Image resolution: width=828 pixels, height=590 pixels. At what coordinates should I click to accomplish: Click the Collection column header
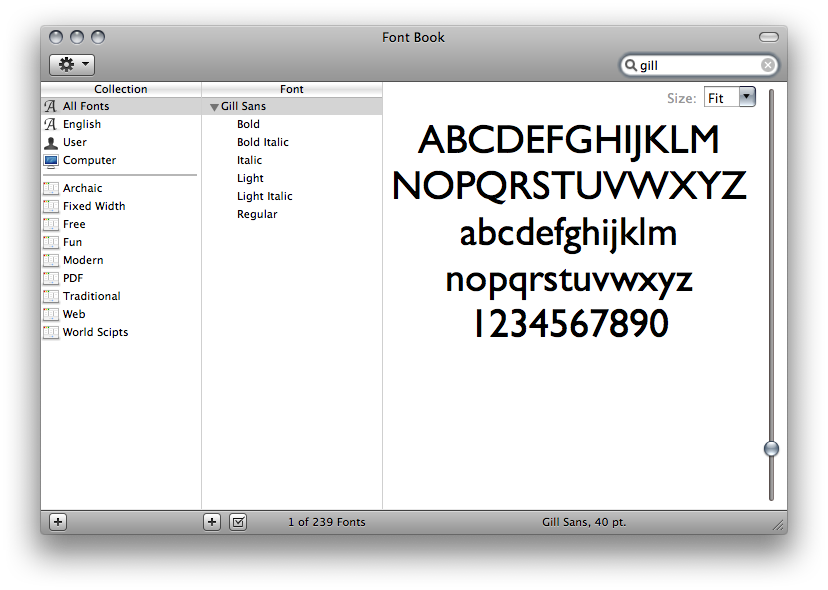click(x=120, y=89)
